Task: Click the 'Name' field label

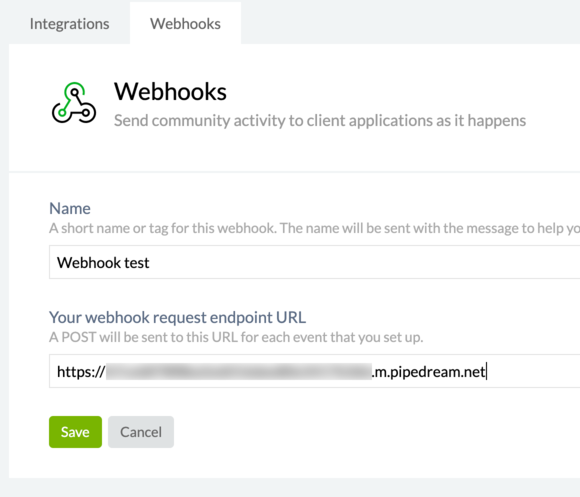Action: pos(70,209)
